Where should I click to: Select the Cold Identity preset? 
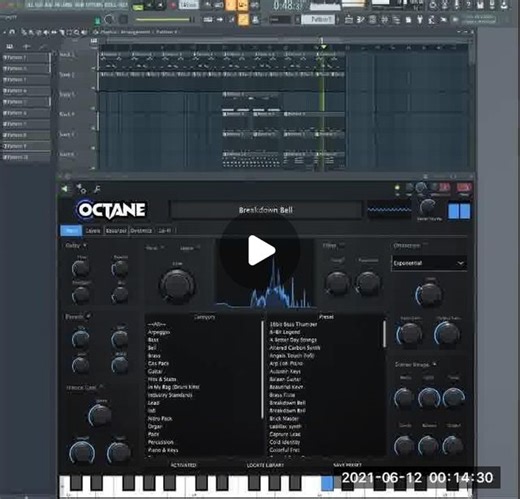[285, 442]
